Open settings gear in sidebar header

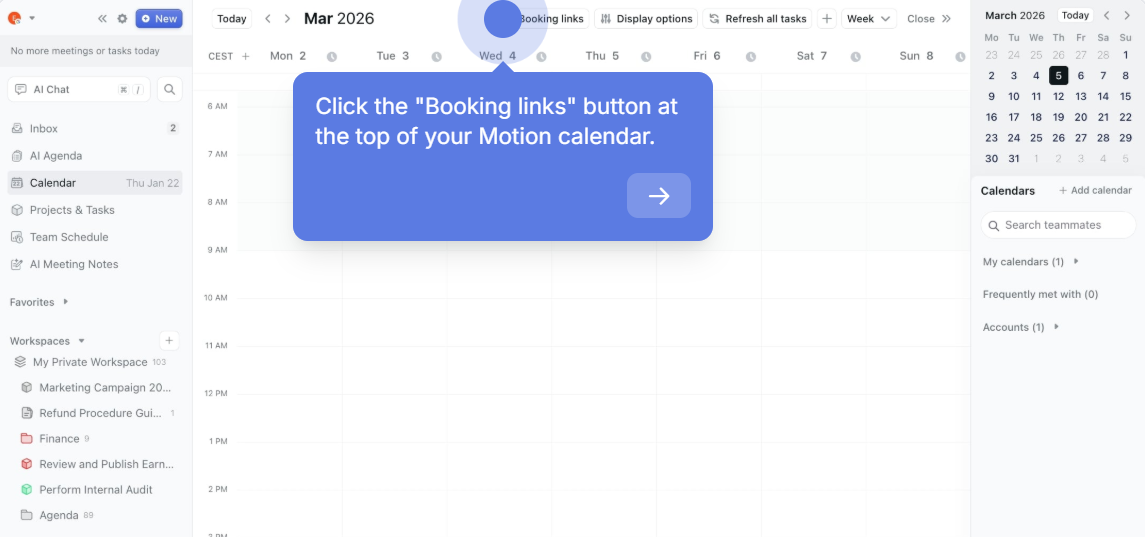pyautogui.click(x=122, y=19)
